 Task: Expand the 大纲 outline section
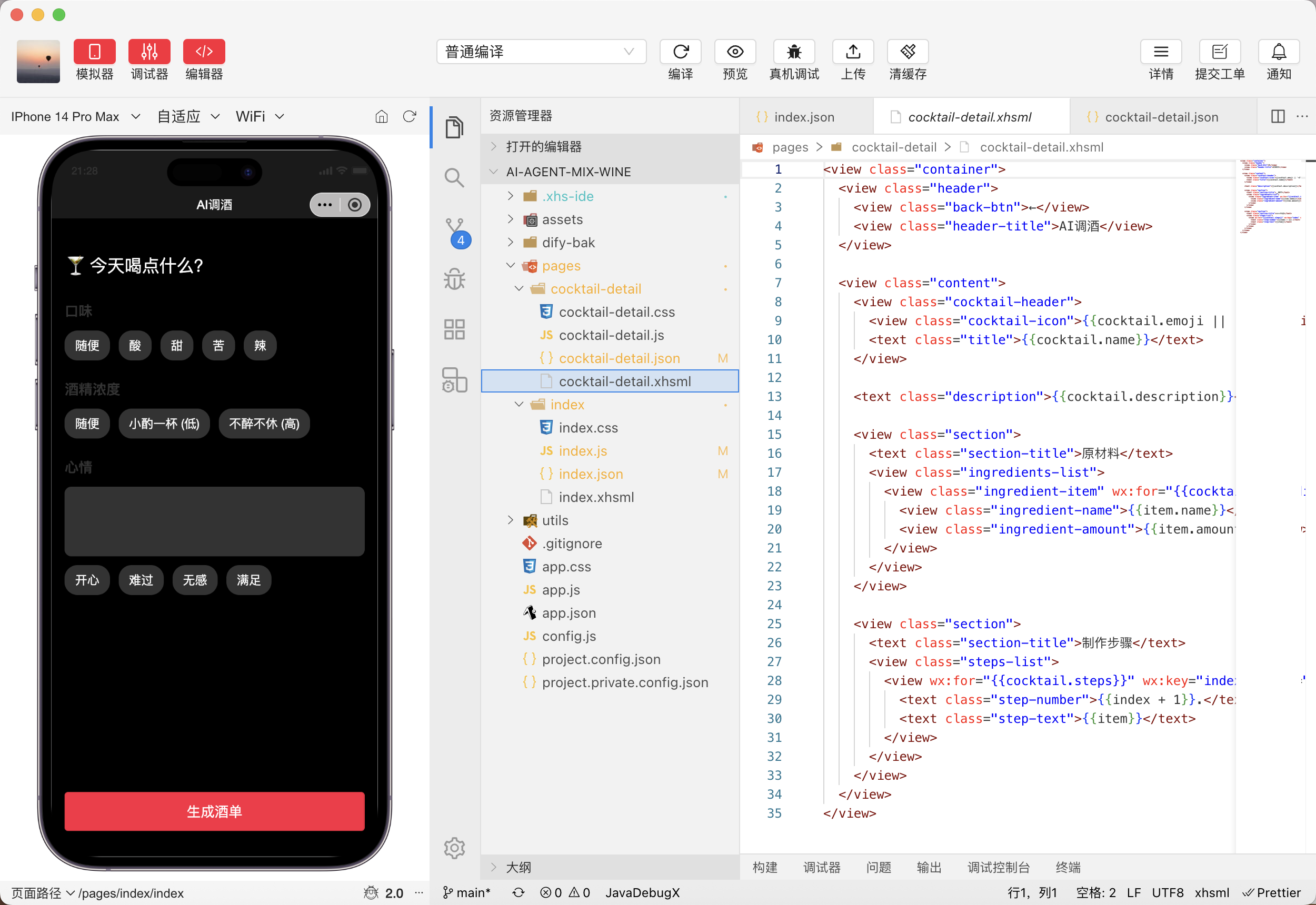[610, 867]
